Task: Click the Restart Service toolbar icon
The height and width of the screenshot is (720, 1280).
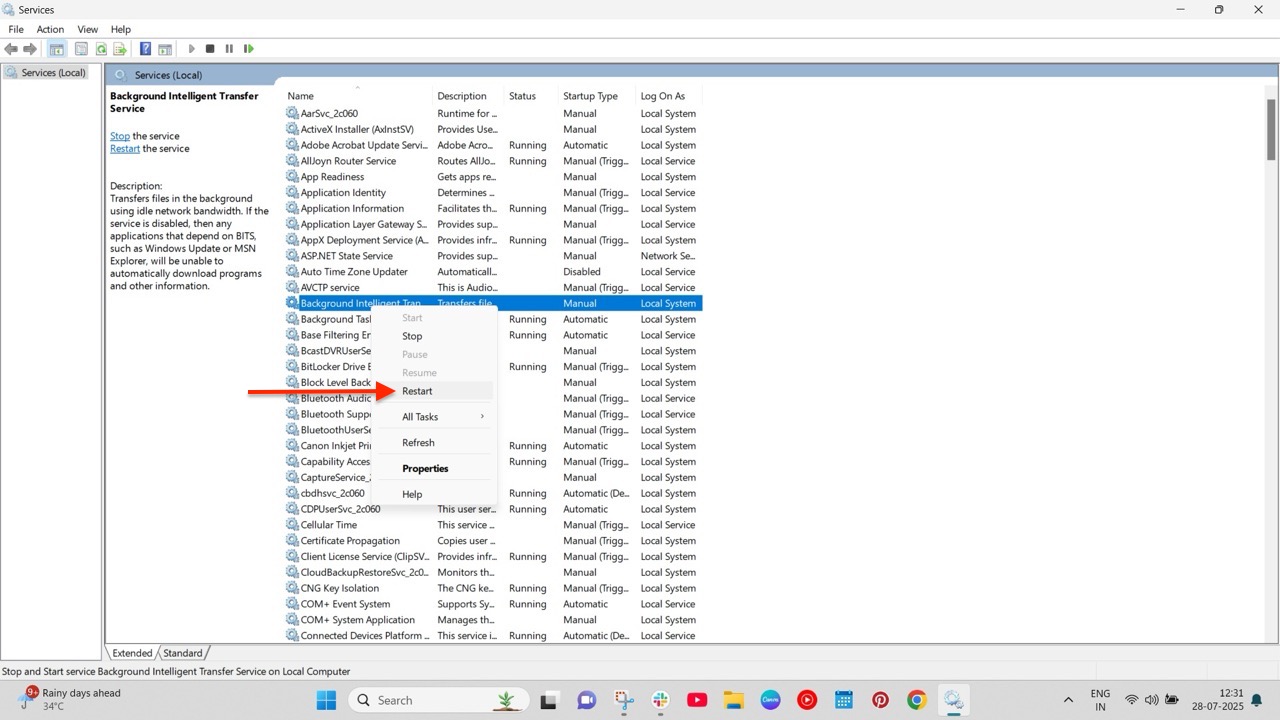Action: click(x=248, y=48)
